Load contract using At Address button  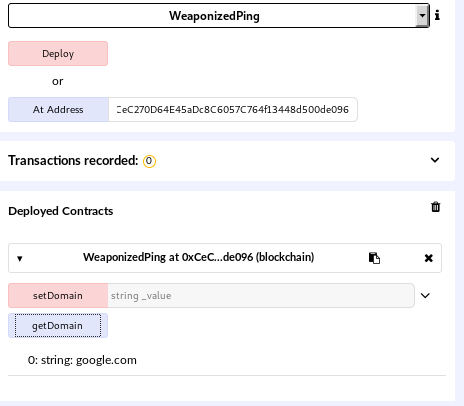pos(58,110)
